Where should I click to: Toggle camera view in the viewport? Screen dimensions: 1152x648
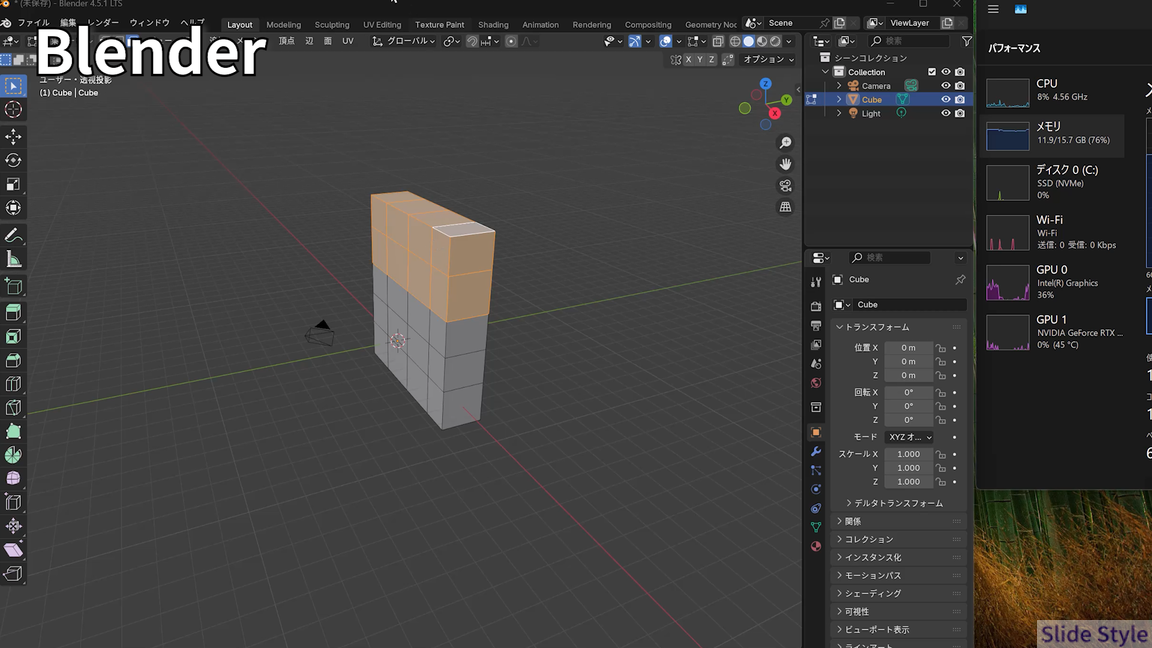click(786, 186)
